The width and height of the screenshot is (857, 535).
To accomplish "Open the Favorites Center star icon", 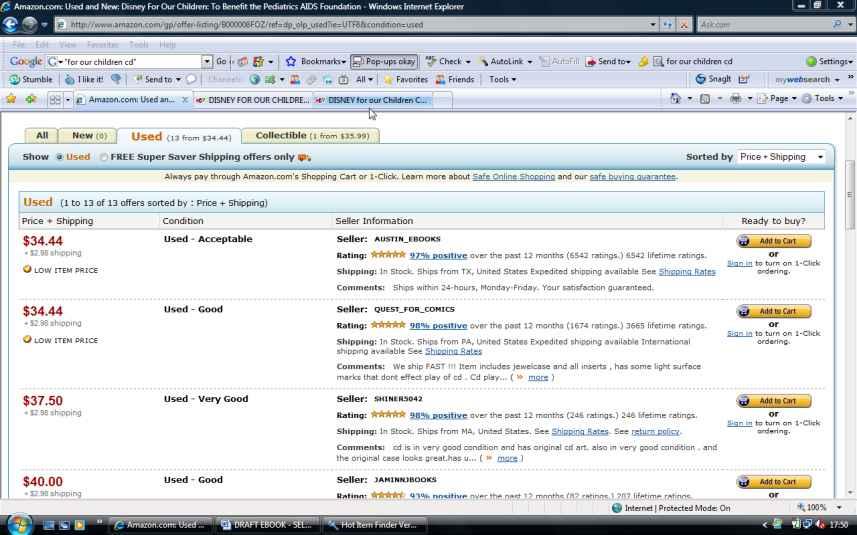I will click(x=11, y=99).
